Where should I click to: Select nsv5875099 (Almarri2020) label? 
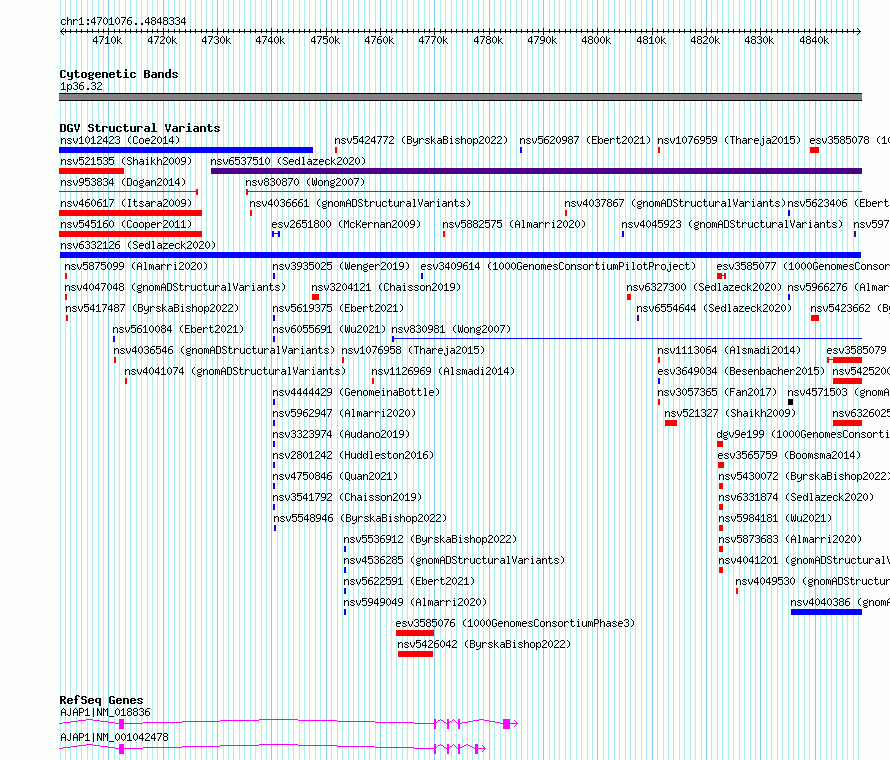(136, 266)
